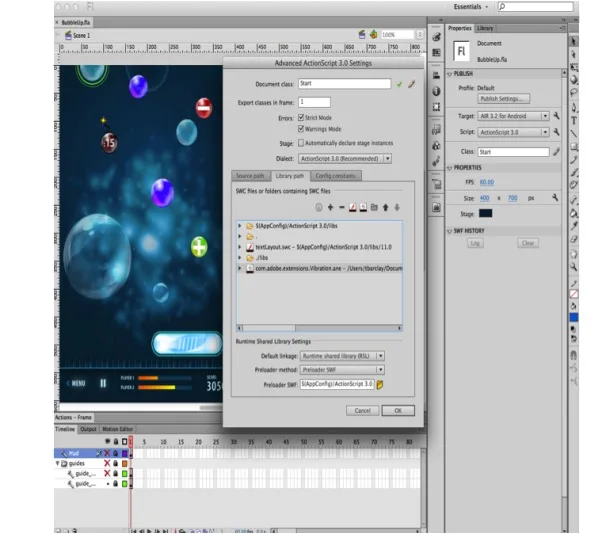The image size is (606, 534).
Task: Expand the ./libs folder entry
Action: point(240,257)
